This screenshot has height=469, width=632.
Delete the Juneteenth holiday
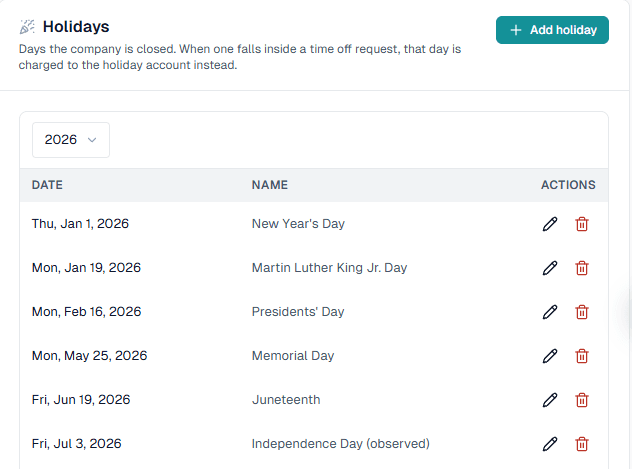(582, 400)
